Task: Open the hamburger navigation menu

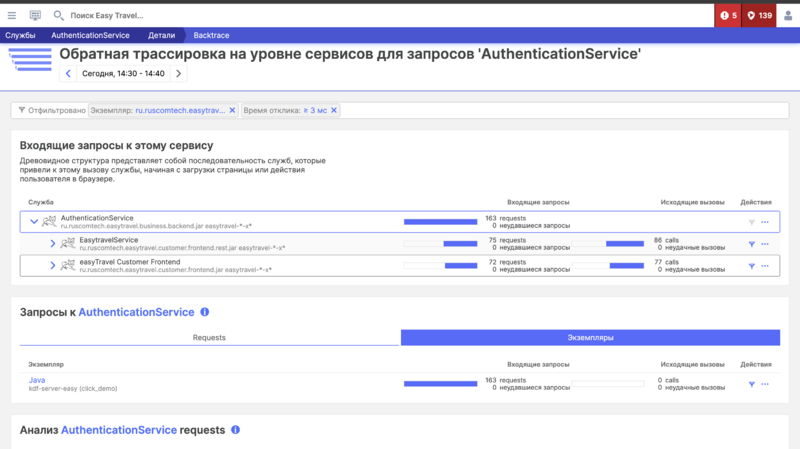Action: [x=12, y=15]
